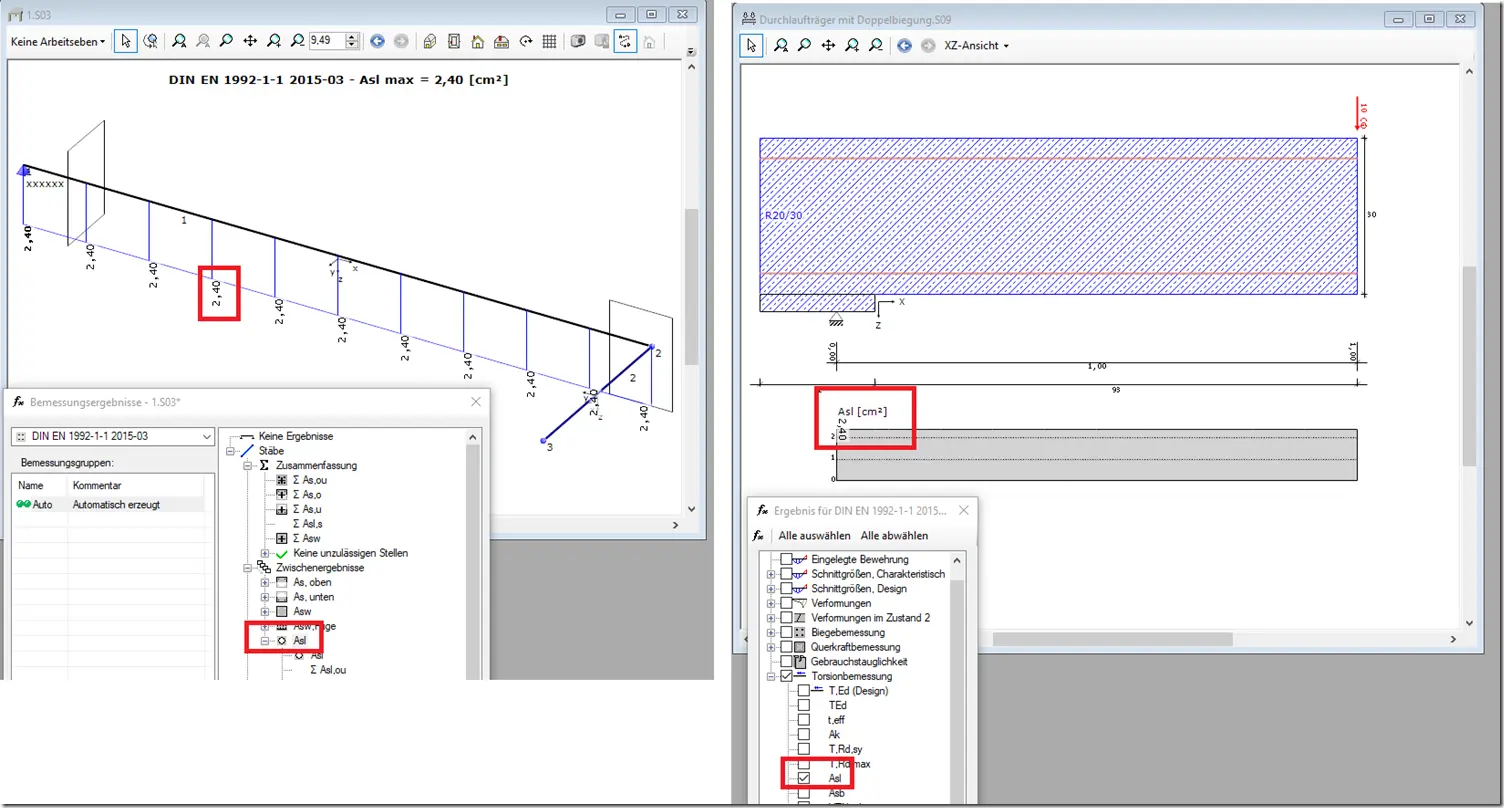Click Alle abwählen
The width and height of the screenshot is (1504, 808).
[894, 536]
